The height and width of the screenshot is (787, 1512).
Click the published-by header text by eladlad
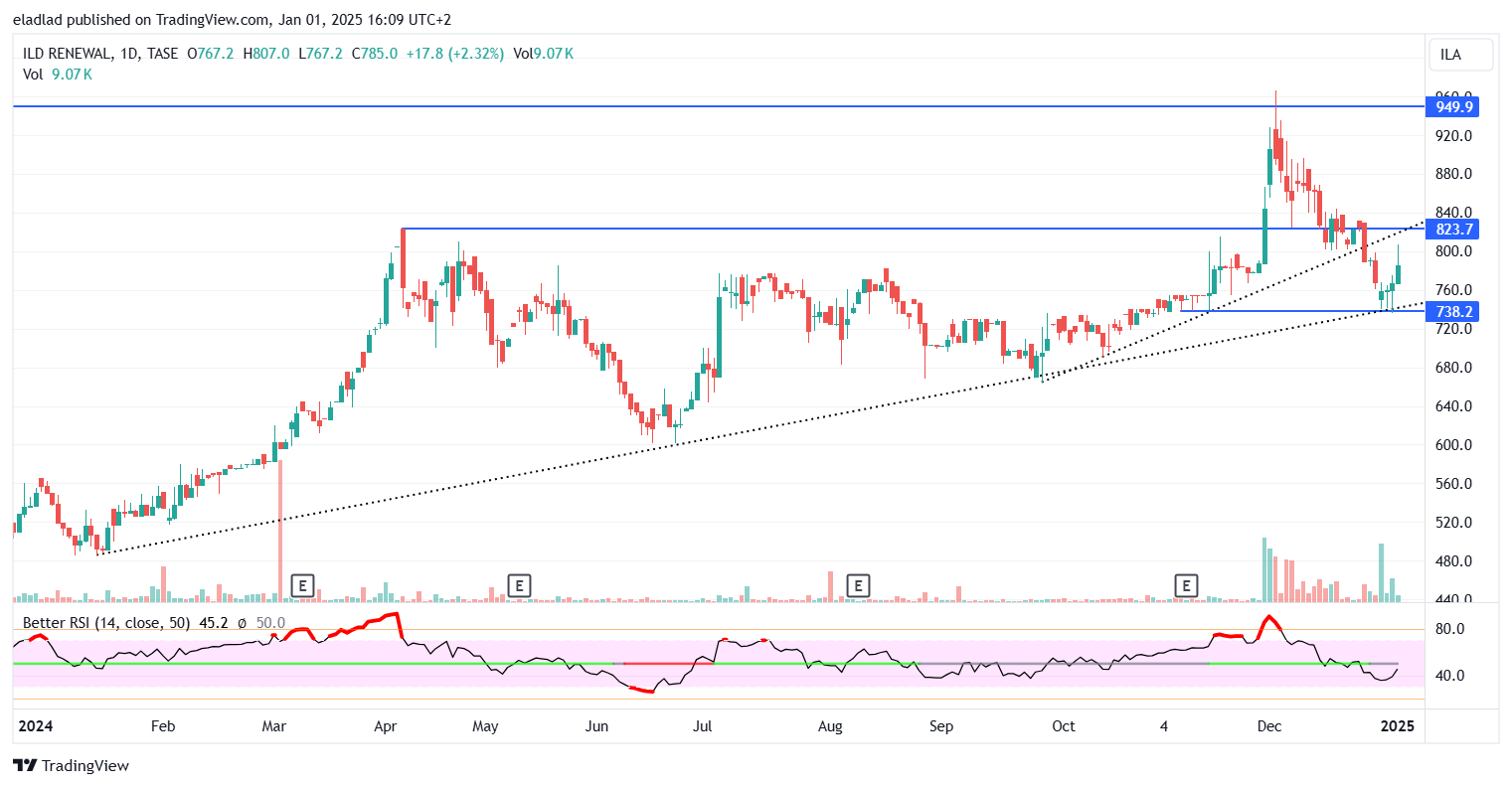[x=232, y=20]
